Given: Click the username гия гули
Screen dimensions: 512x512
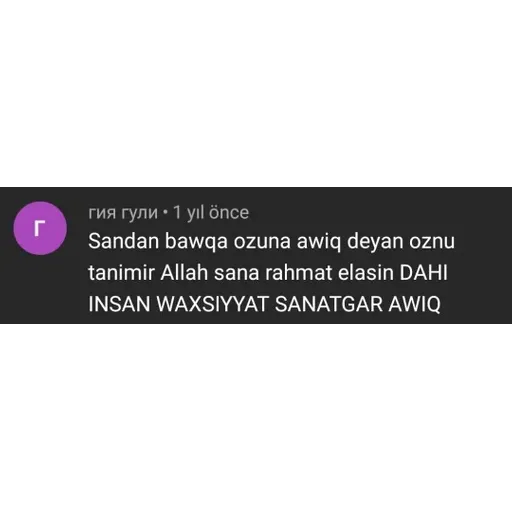Looking at the screenshot, I should (x=123, y=212).
